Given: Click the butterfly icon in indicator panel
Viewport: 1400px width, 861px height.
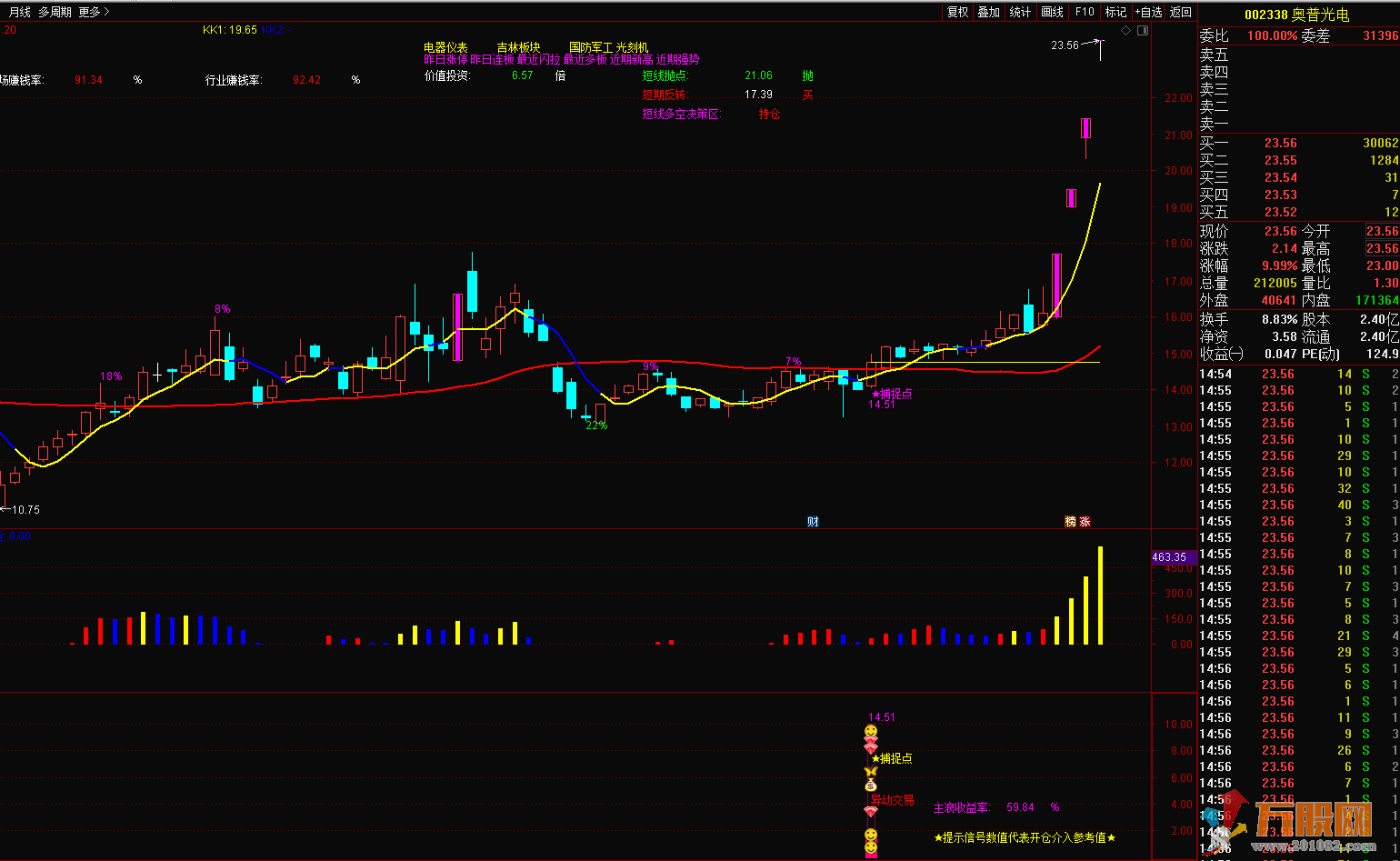Looking at the screenshot, I should (x=871, y=771).
